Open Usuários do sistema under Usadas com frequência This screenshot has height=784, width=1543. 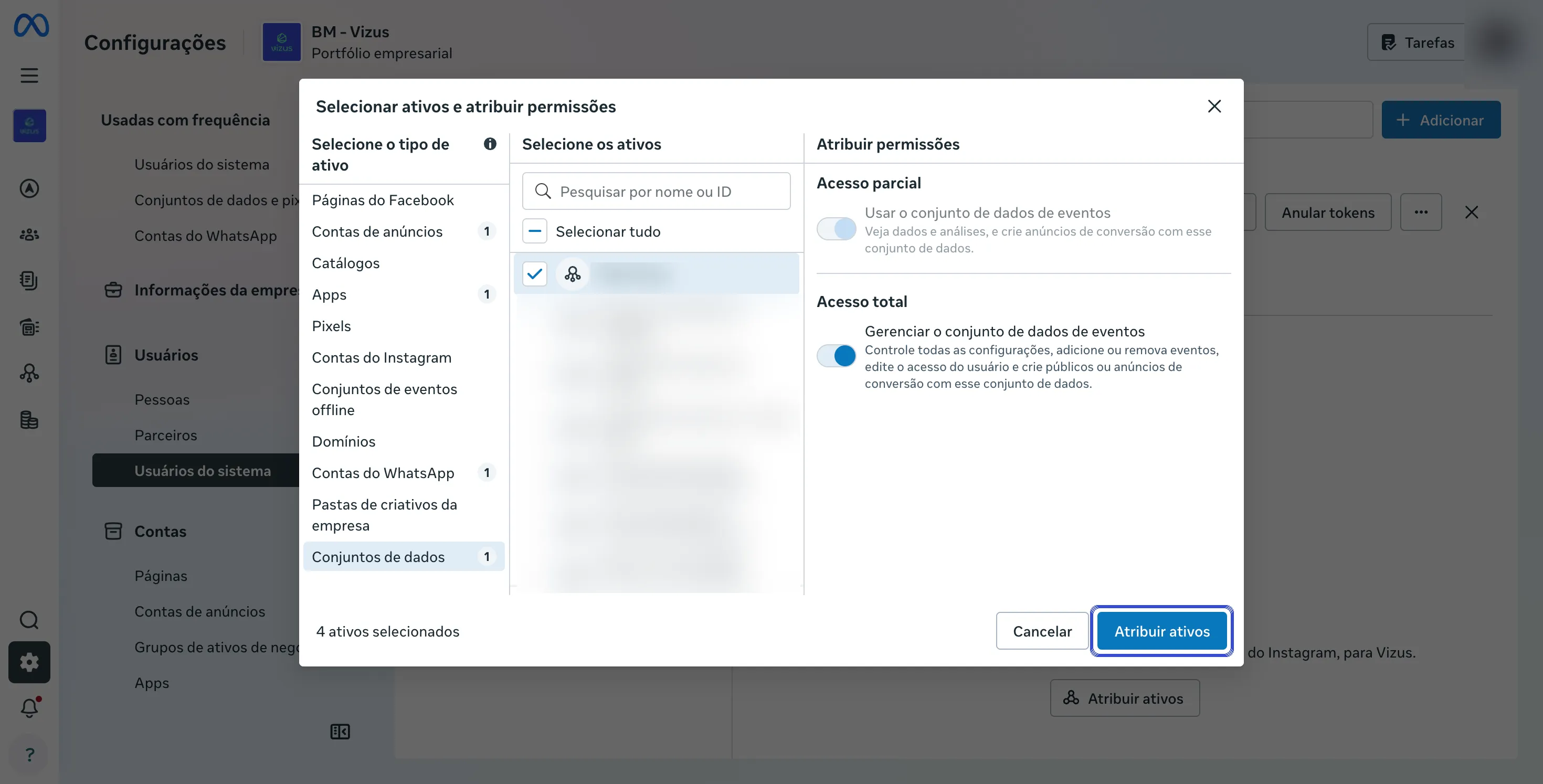pyautogui.click(x=201, y=164)
